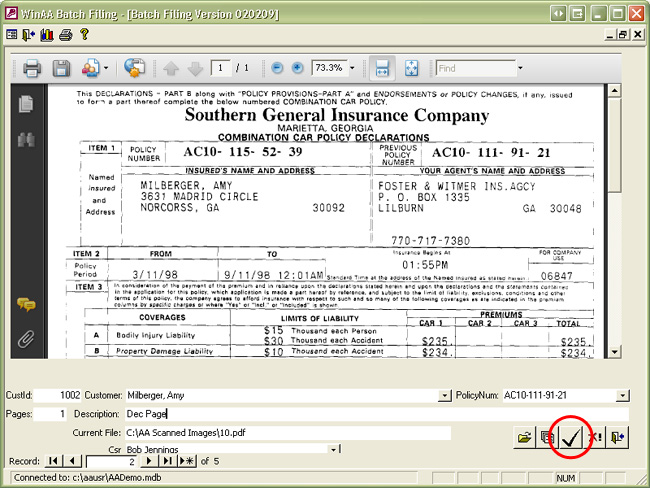
Task: Click status text Connected to: c:\aausr\AADemo.mdb
Action: click(x=87, y=478)
